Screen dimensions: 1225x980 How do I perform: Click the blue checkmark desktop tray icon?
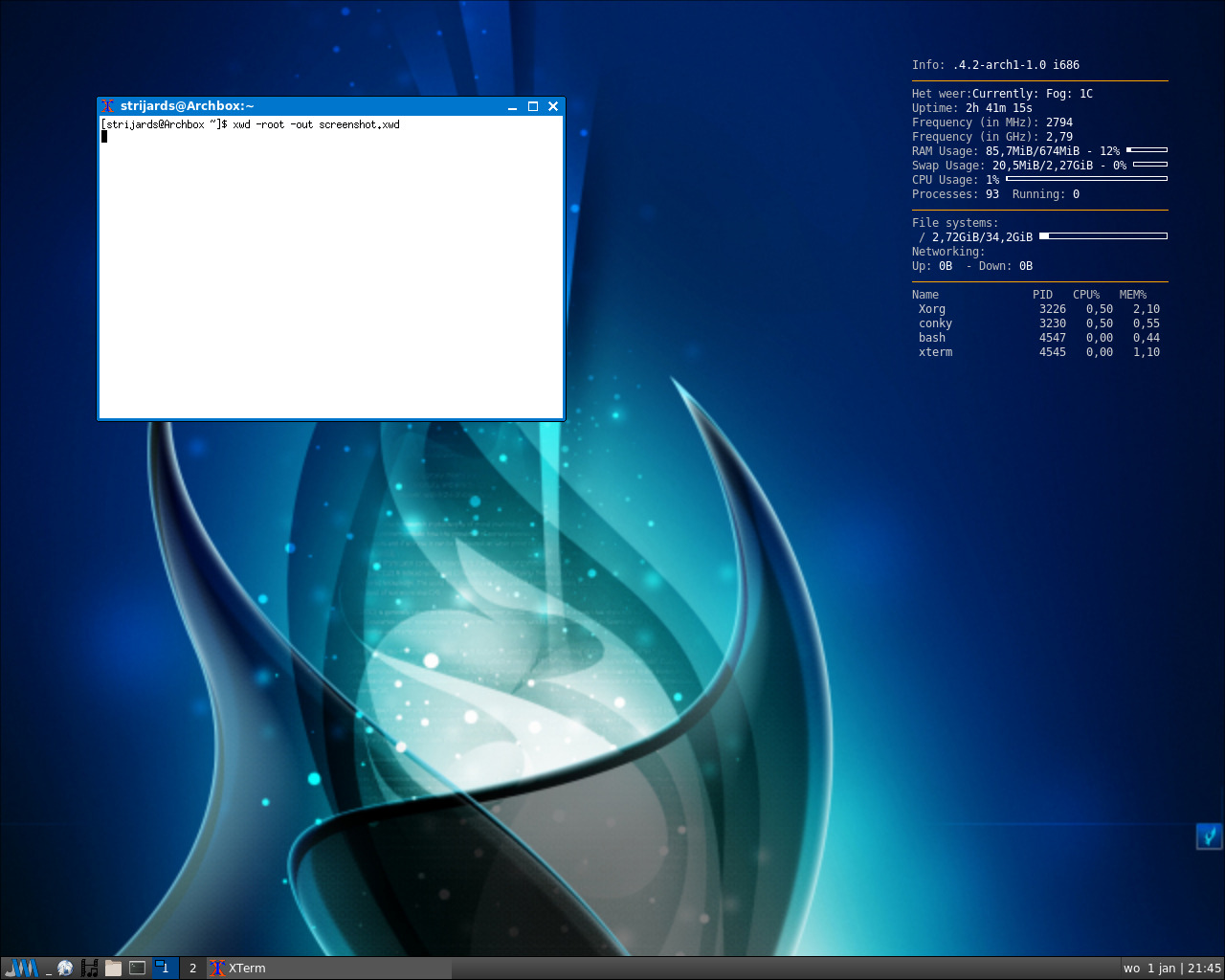(1209, 836)
